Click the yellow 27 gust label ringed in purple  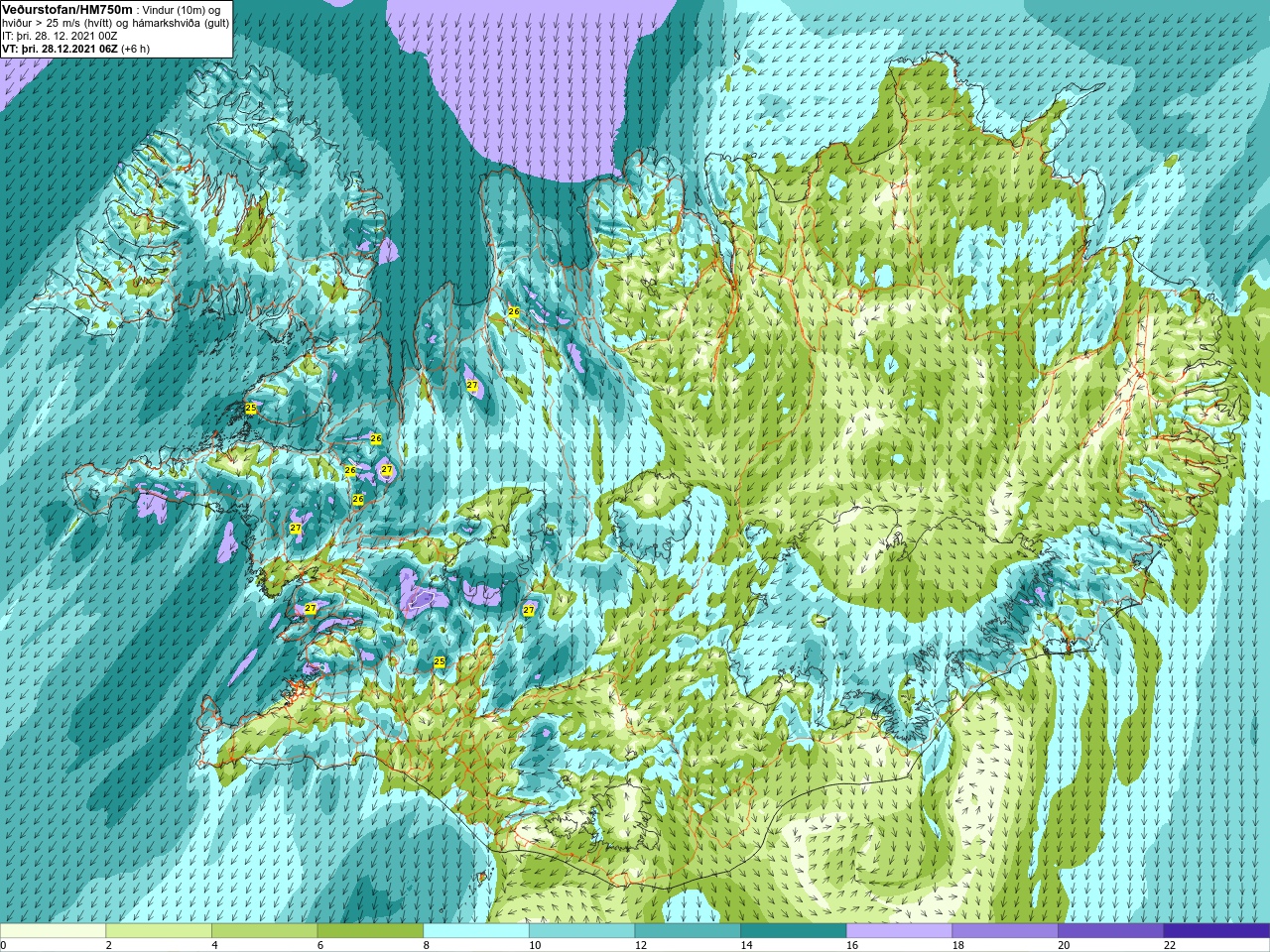386,470
